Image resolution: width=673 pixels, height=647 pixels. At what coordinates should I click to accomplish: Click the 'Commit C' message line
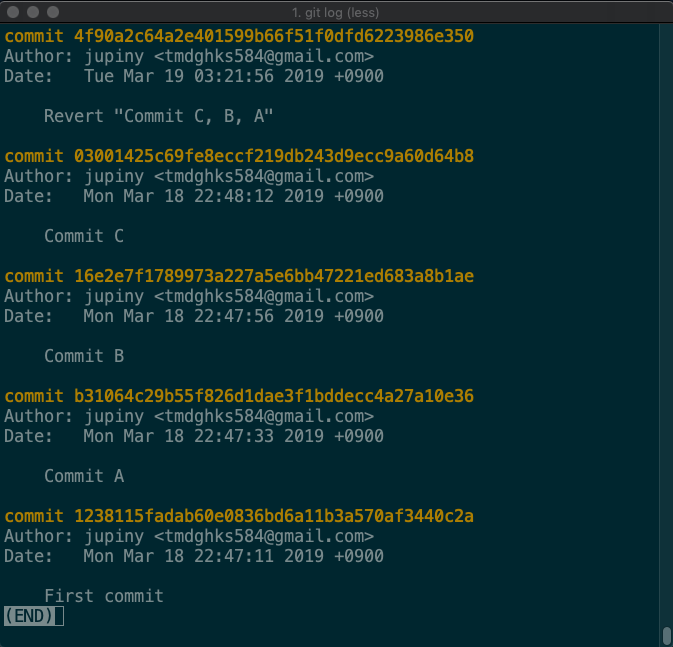click(84, 236)
